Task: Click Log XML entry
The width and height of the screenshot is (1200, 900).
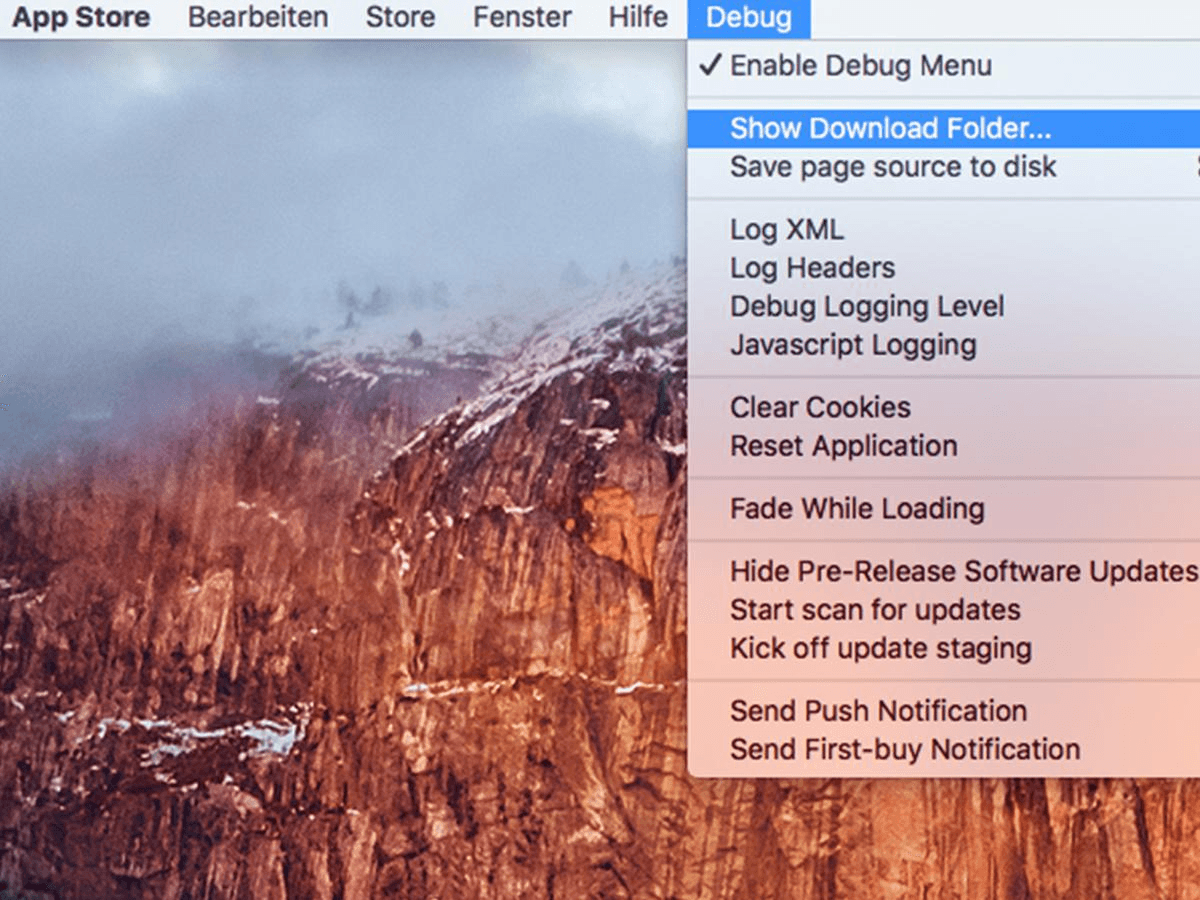Action: click(787, 229)
